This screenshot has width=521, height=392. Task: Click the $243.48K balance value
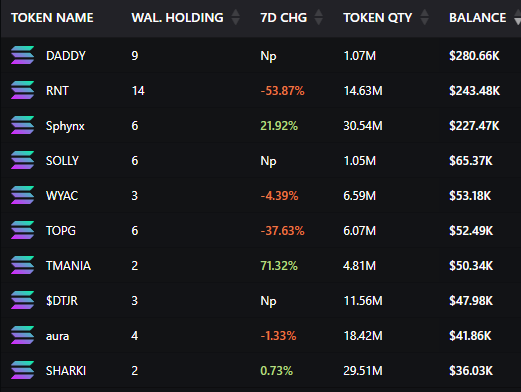tap(475, 91)
